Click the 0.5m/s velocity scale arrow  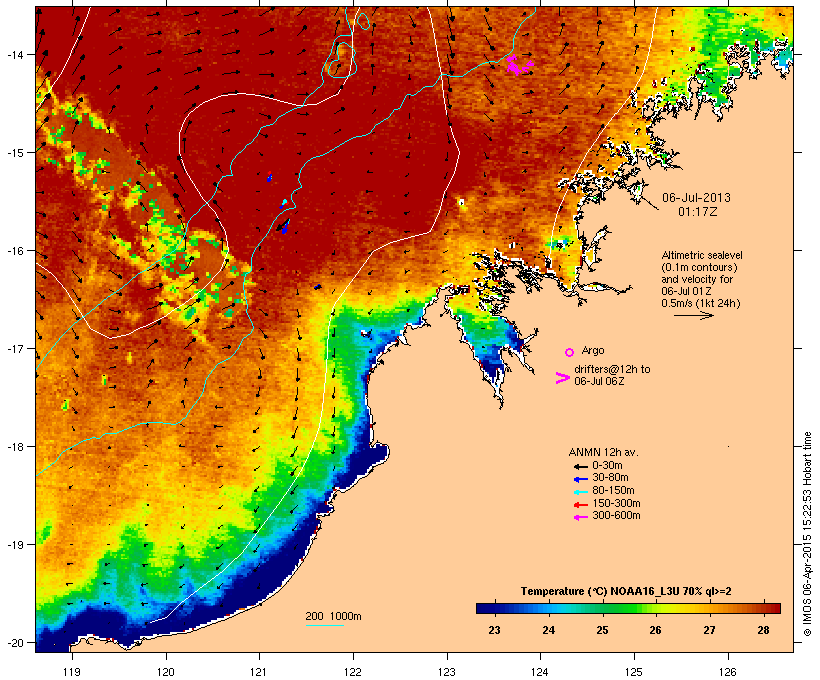pos(693,315)
